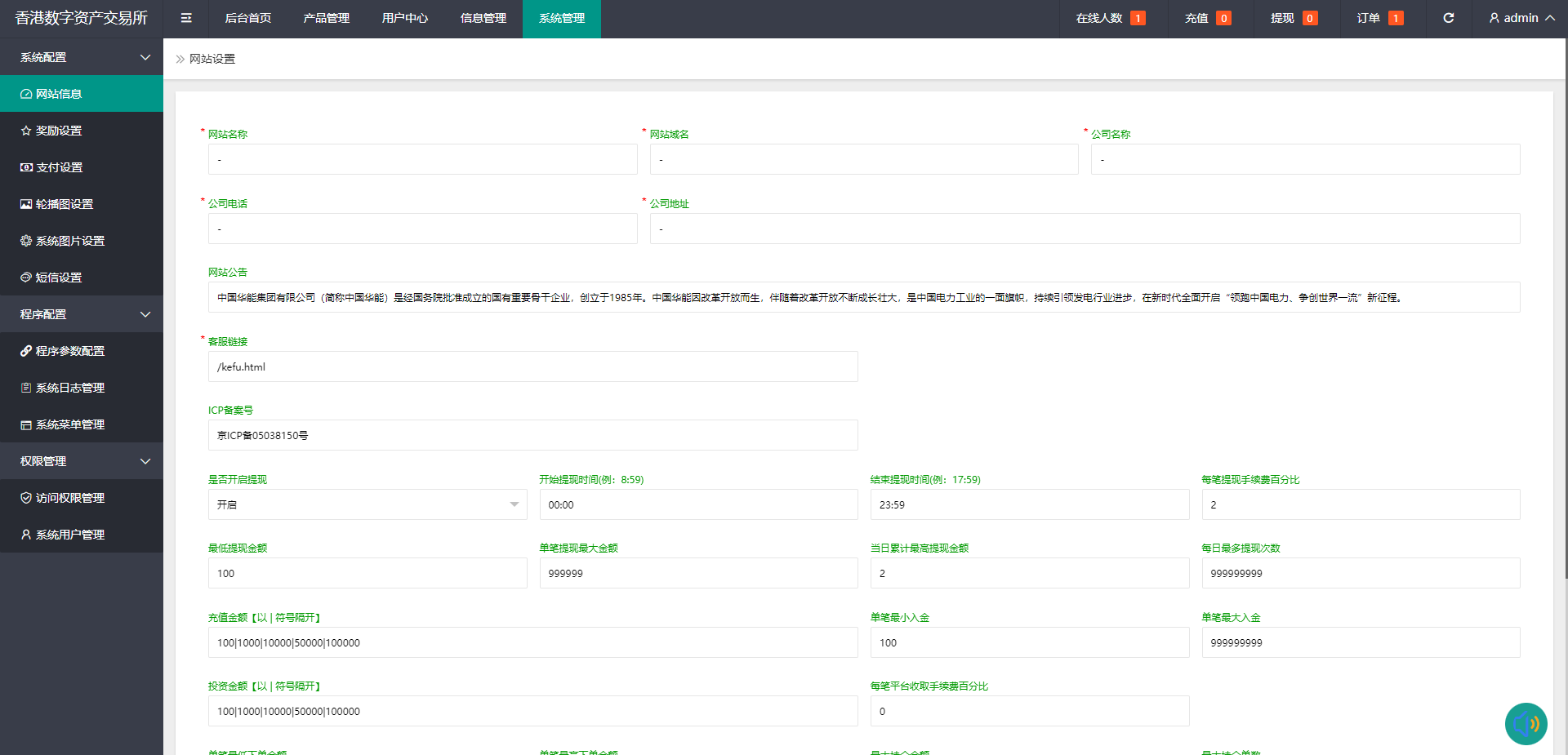This screenshot has height=755, width=1568.
Task: Expand the 权限管理 sidebar section
Action: click(82, 460)
